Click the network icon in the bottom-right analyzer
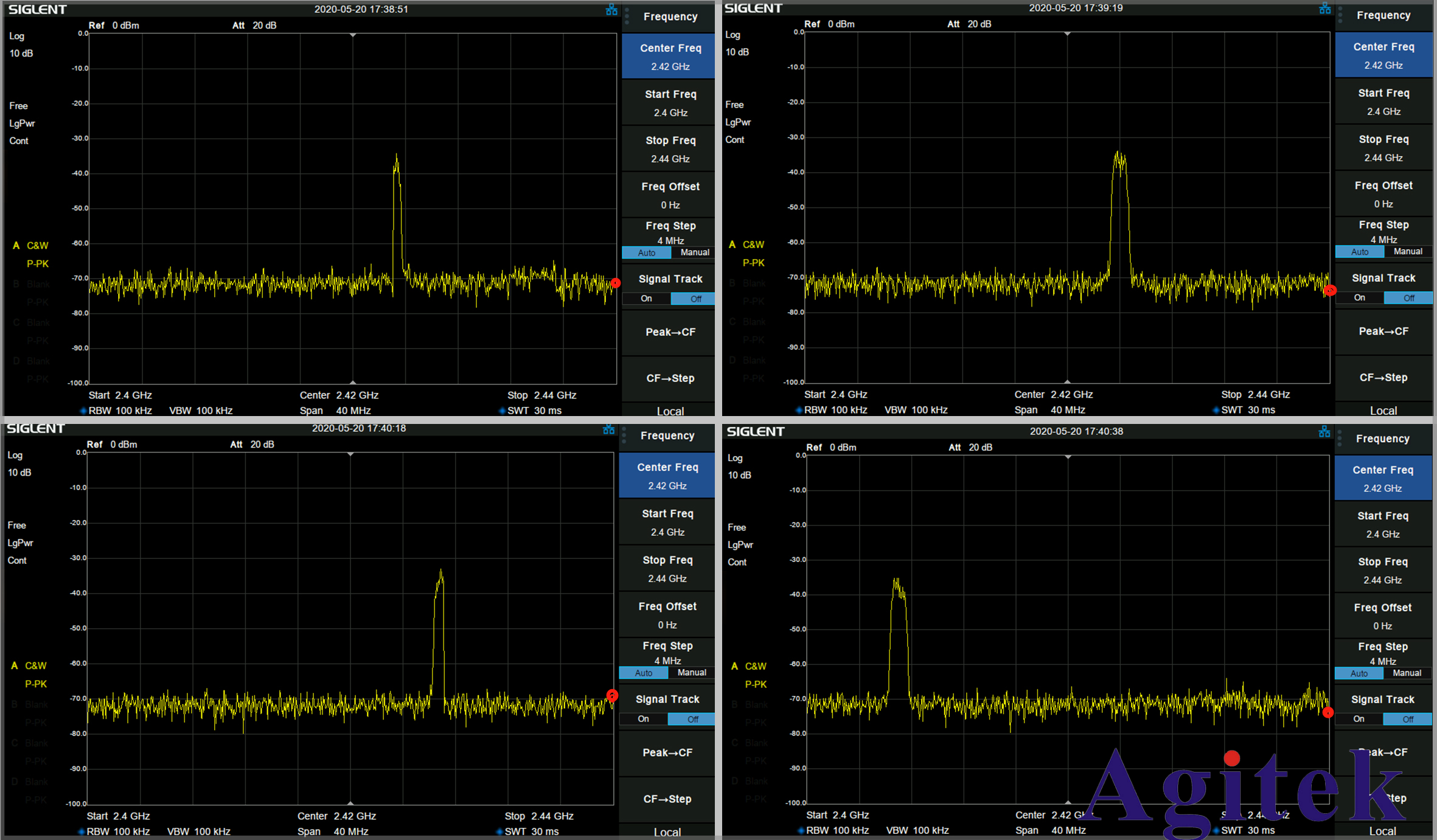This screenshot has height=840, width=1437. [x=1324, y=432]
